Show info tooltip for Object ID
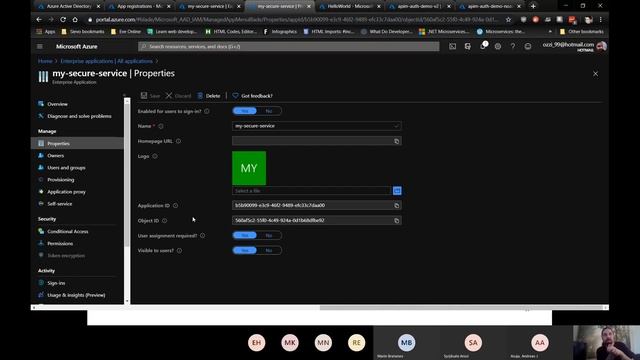640x360 pixels. [x=164, y=220]
